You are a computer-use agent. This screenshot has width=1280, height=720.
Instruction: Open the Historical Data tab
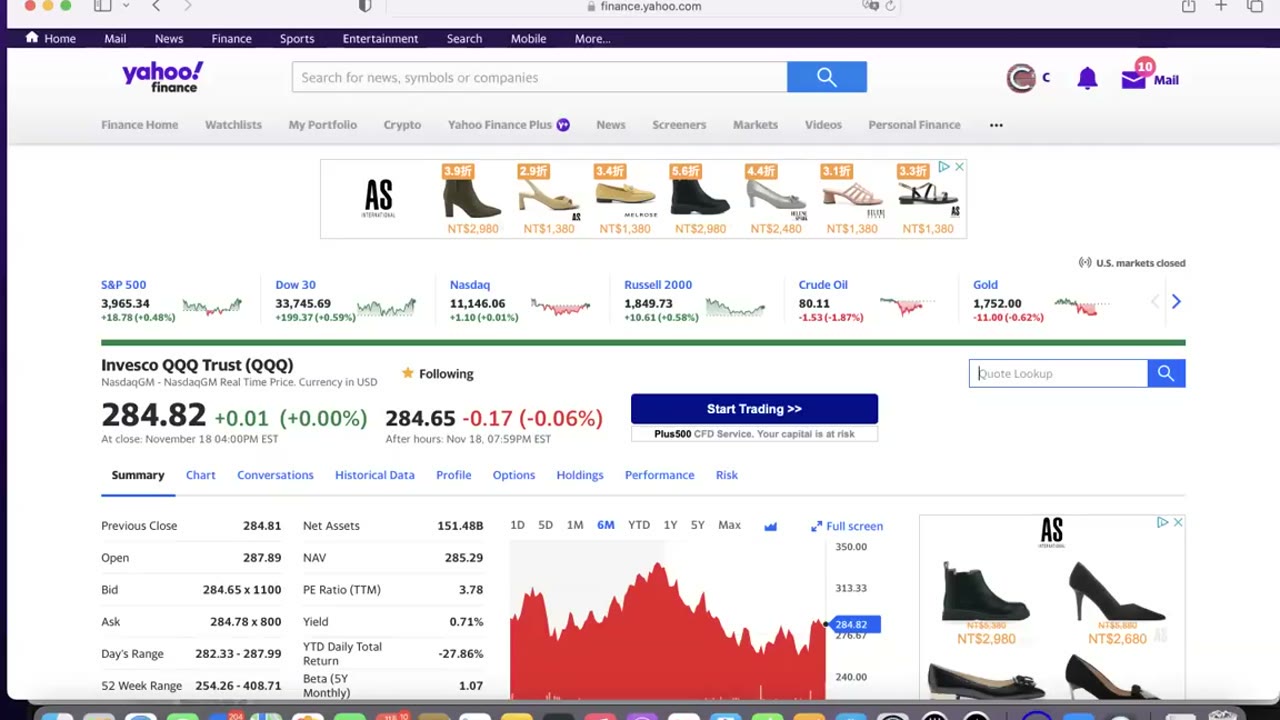(x=375, y=475)
